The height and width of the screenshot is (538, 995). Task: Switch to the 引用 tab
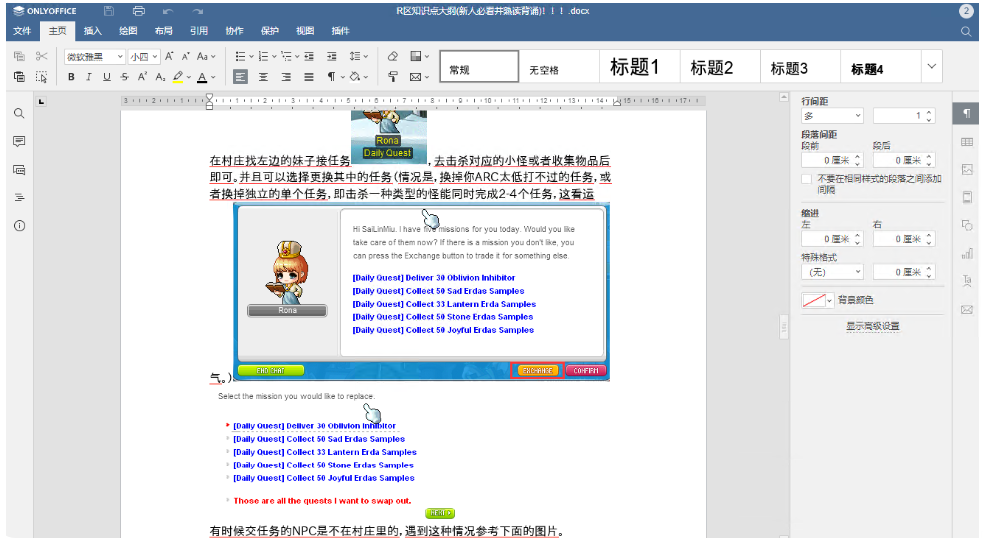(199, 30)
